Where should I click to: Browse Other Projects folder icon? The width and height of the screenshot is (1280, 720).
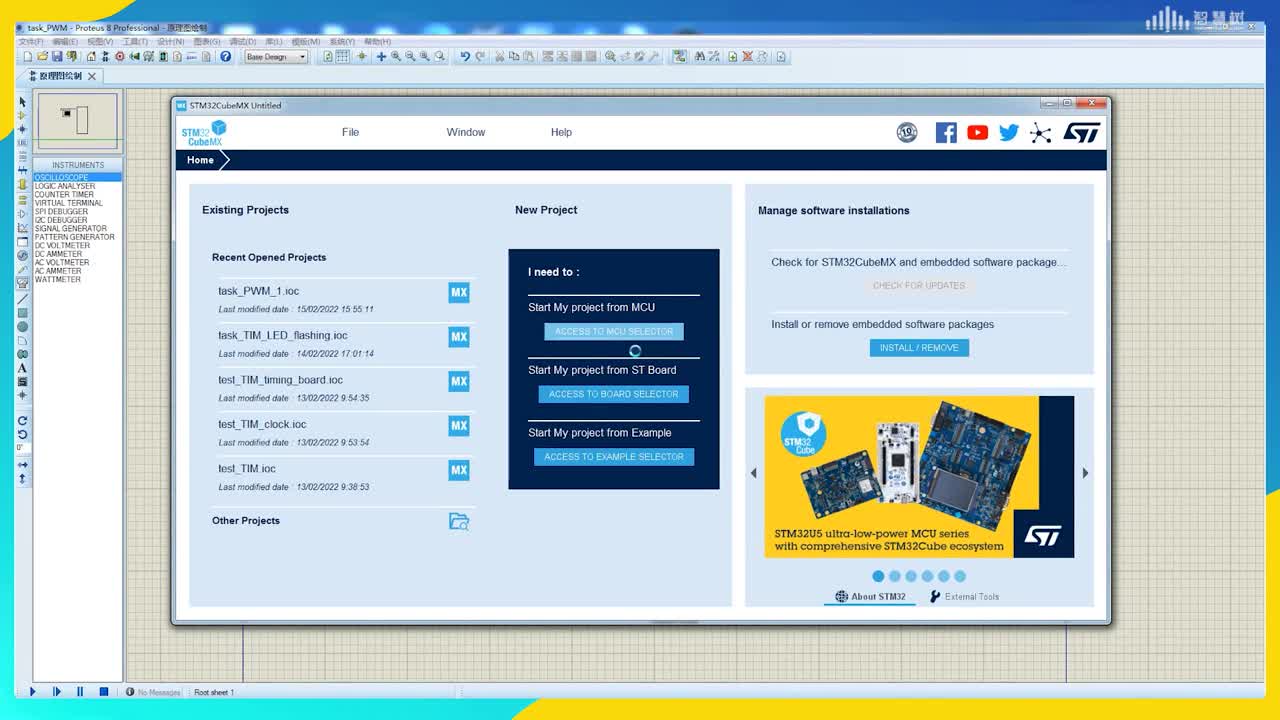point(459,521)
